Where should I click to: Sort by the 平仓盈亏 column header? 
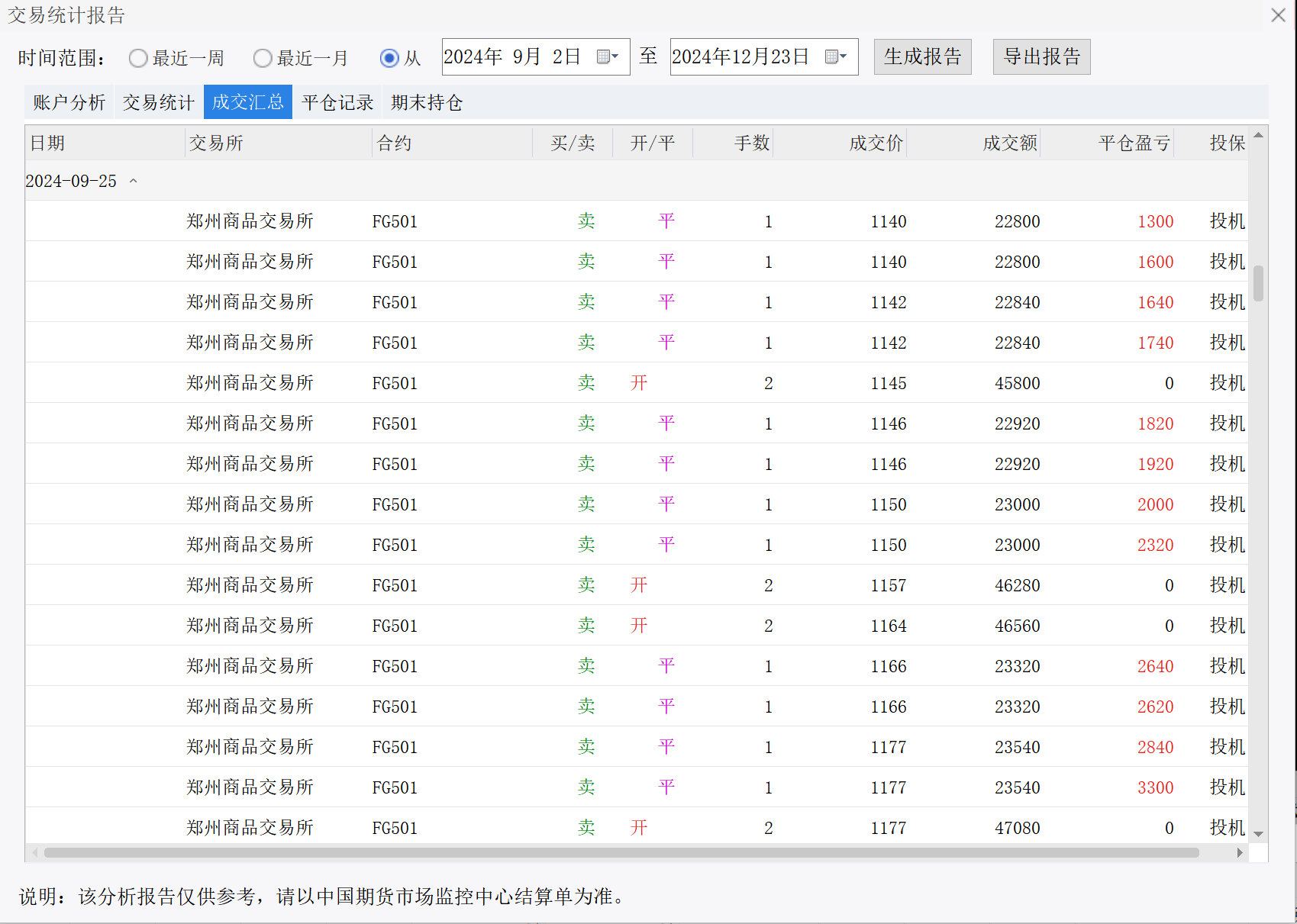[1107, 143]
